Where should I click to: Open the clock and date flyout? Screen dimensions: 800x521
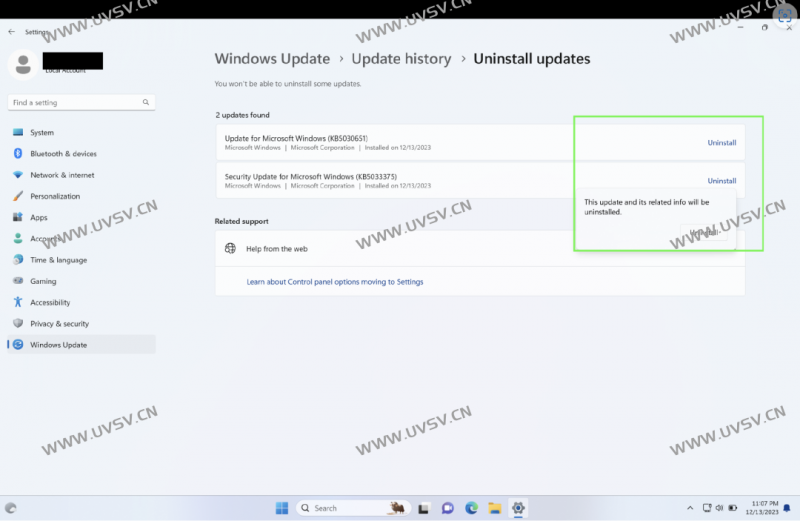(x=762, y=508)
